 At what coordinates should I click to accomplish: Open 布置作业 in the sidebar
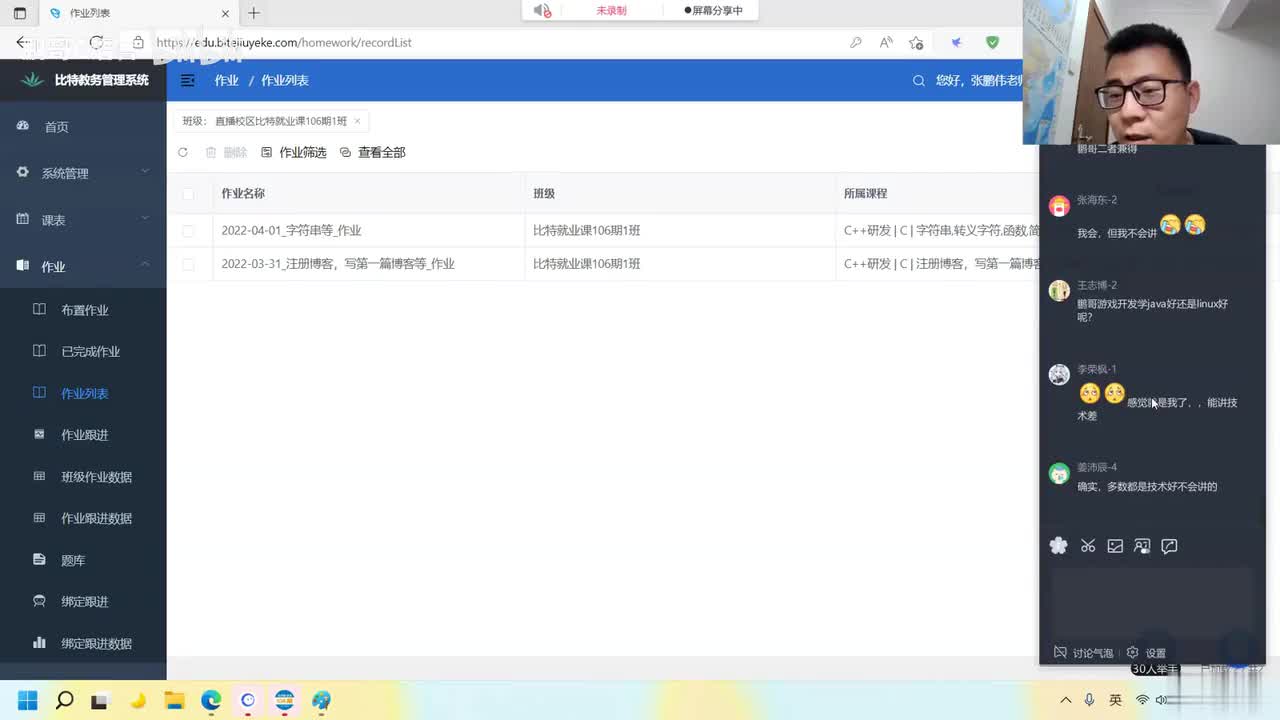tap(84, 310)
